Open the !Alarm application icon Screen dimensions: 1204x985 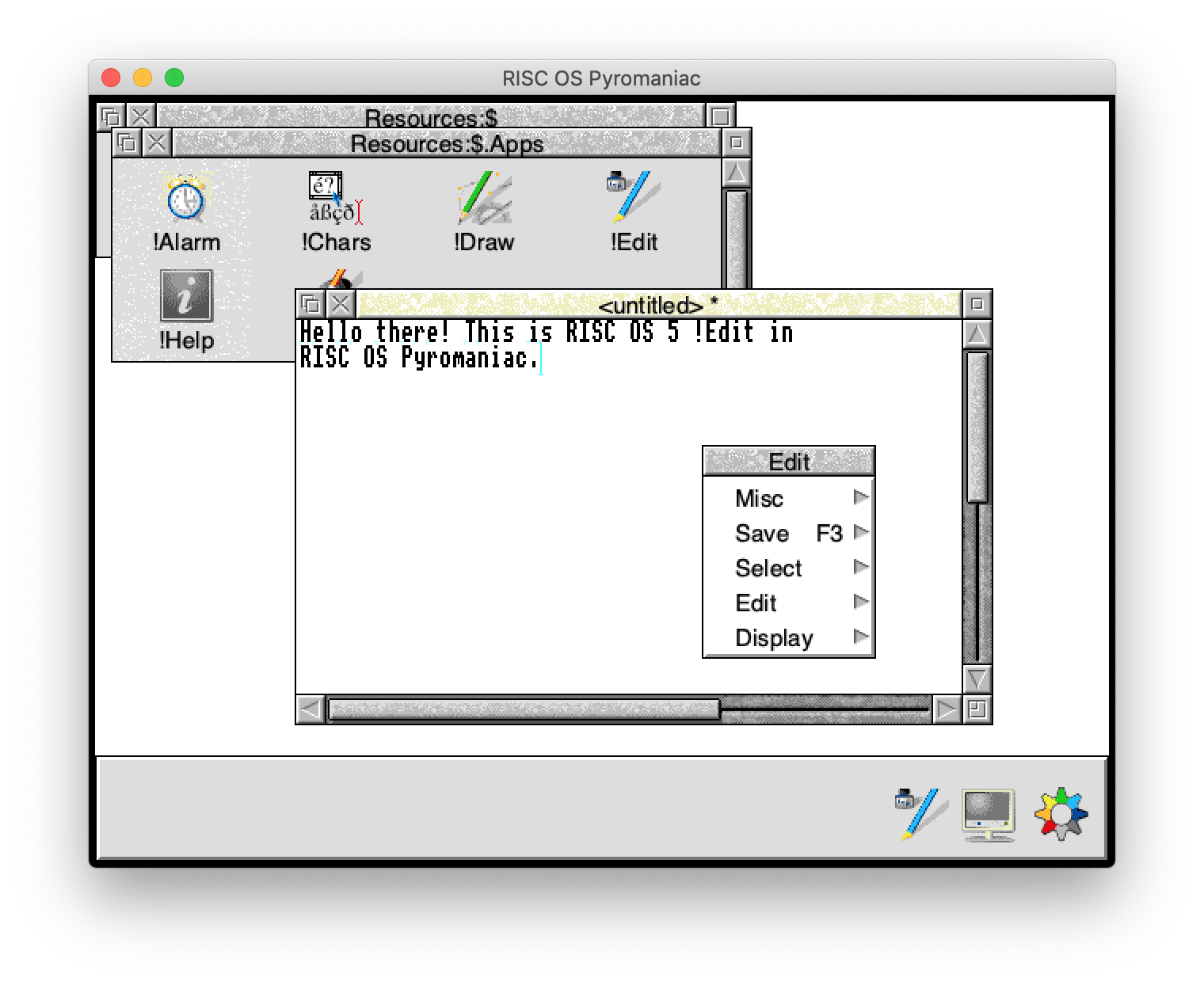click(x=186, y=200)
